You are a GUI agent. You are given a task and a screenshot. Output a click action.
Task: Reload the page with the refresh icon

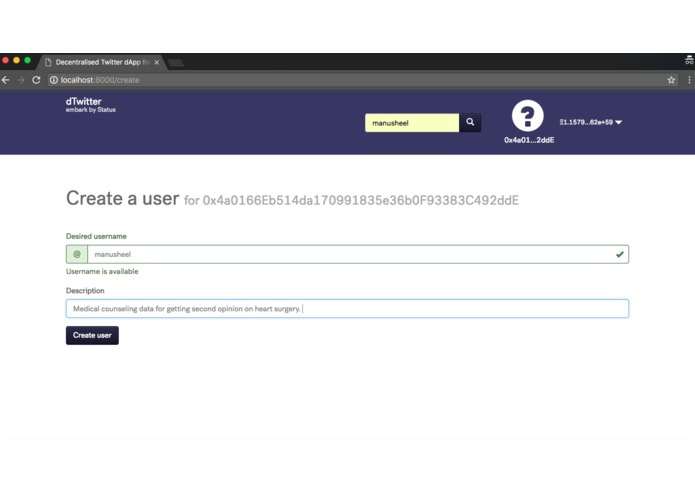[x=36, y=80]
